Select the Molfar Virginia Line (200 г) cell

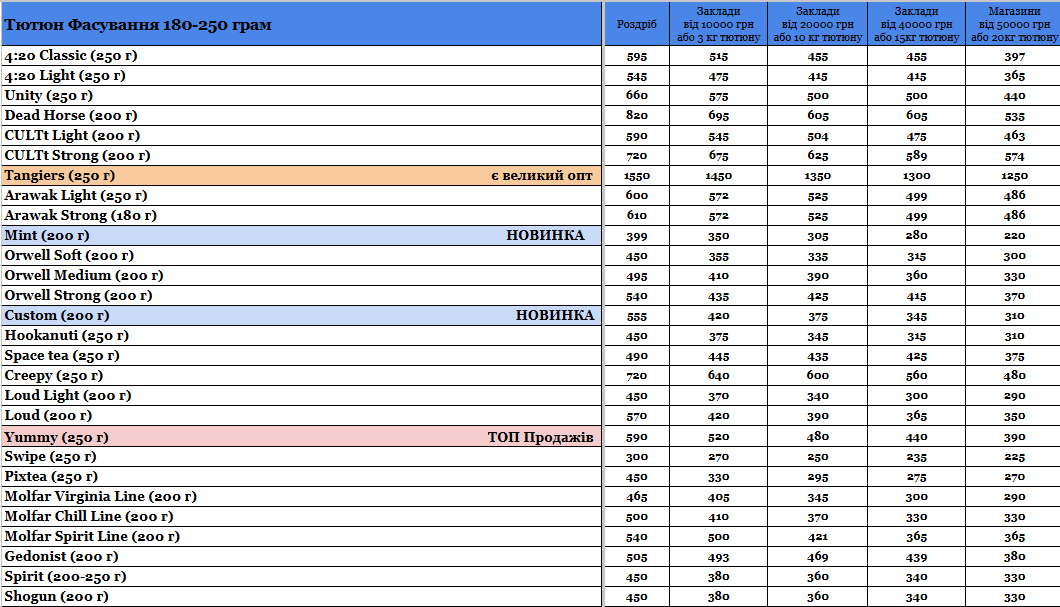[x=100, y=497]
